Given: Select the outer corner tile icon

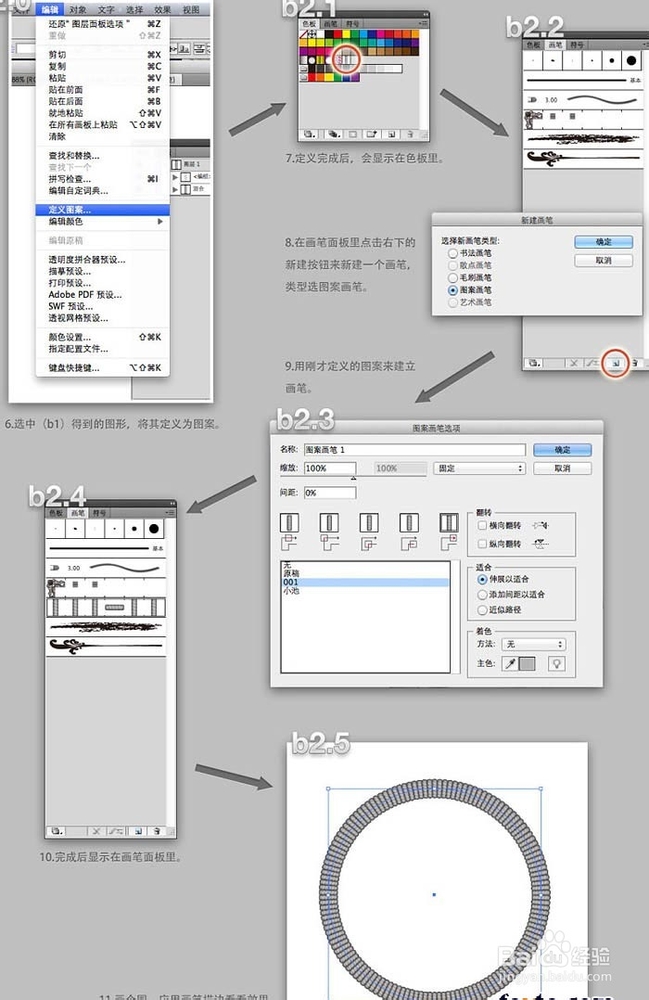Looking at the screenshot, I should tap(329, 523).
